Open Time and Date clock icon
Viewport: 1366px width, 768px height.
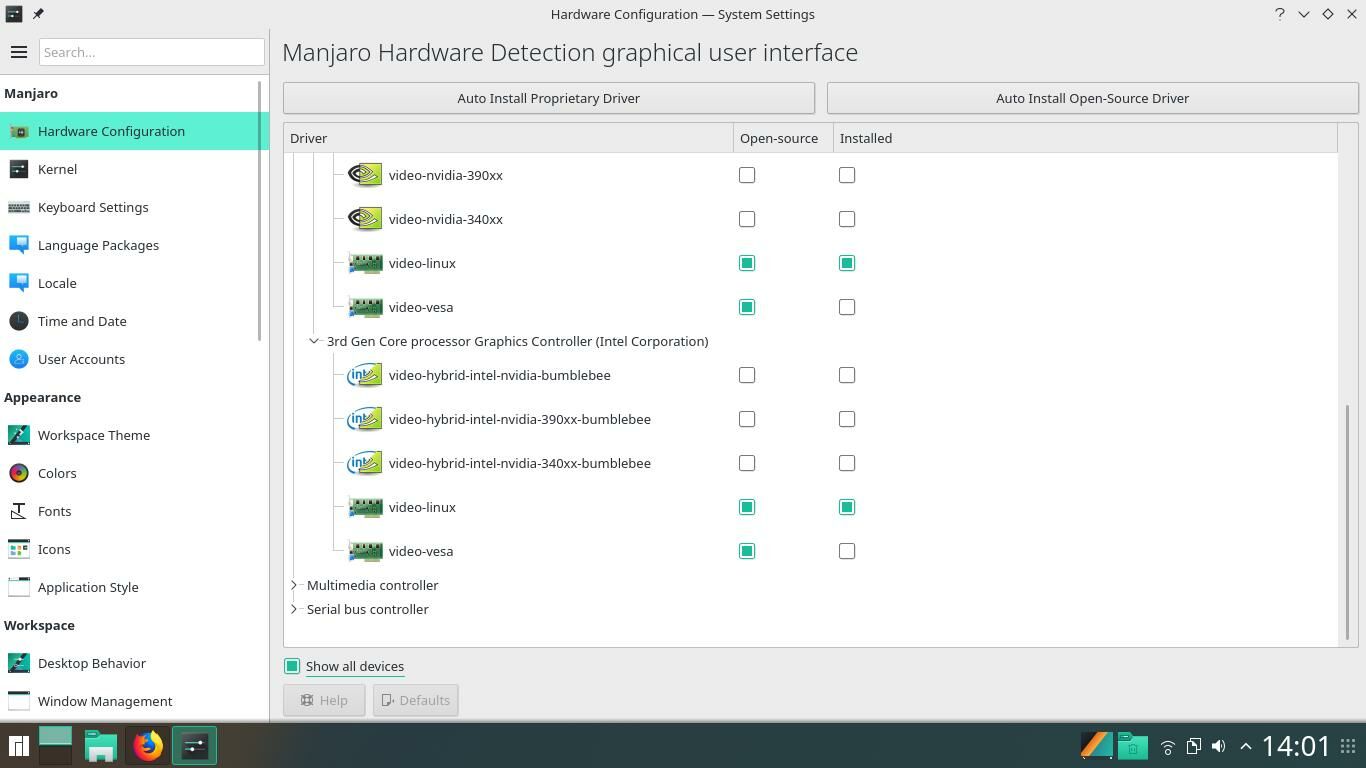19,321
